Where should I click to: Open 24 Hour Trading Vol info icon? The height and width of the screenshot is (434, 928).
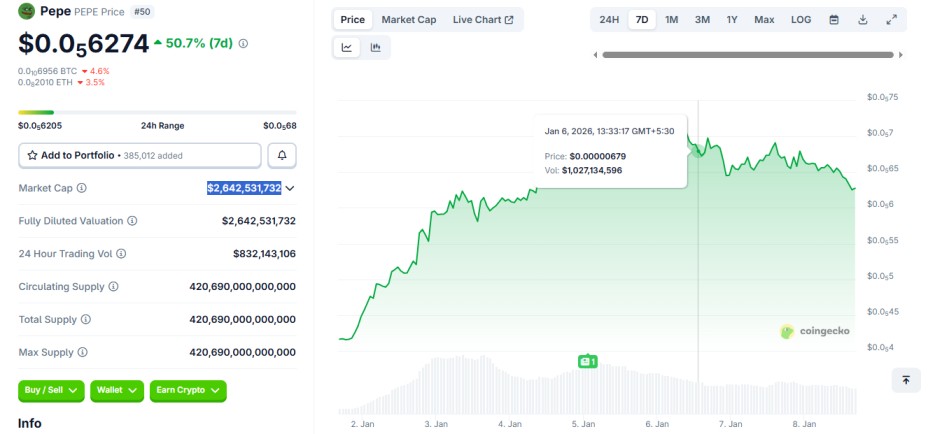click(x=121, y=253)
